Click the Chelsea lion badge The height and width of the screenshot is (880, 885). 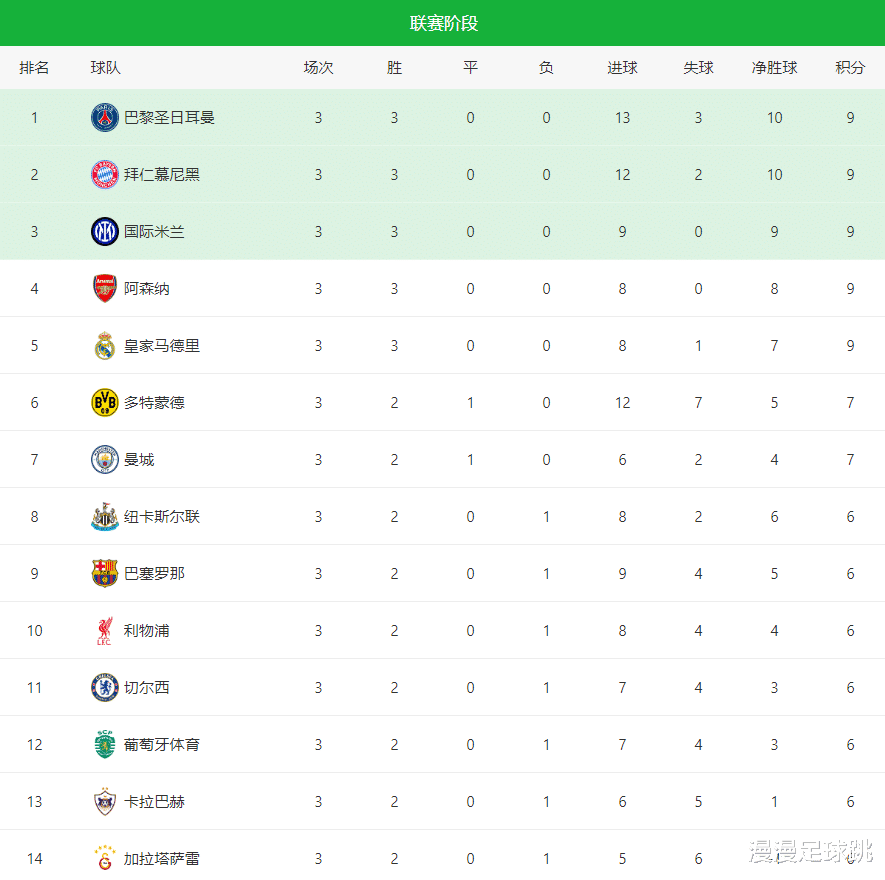pos(105,688)
